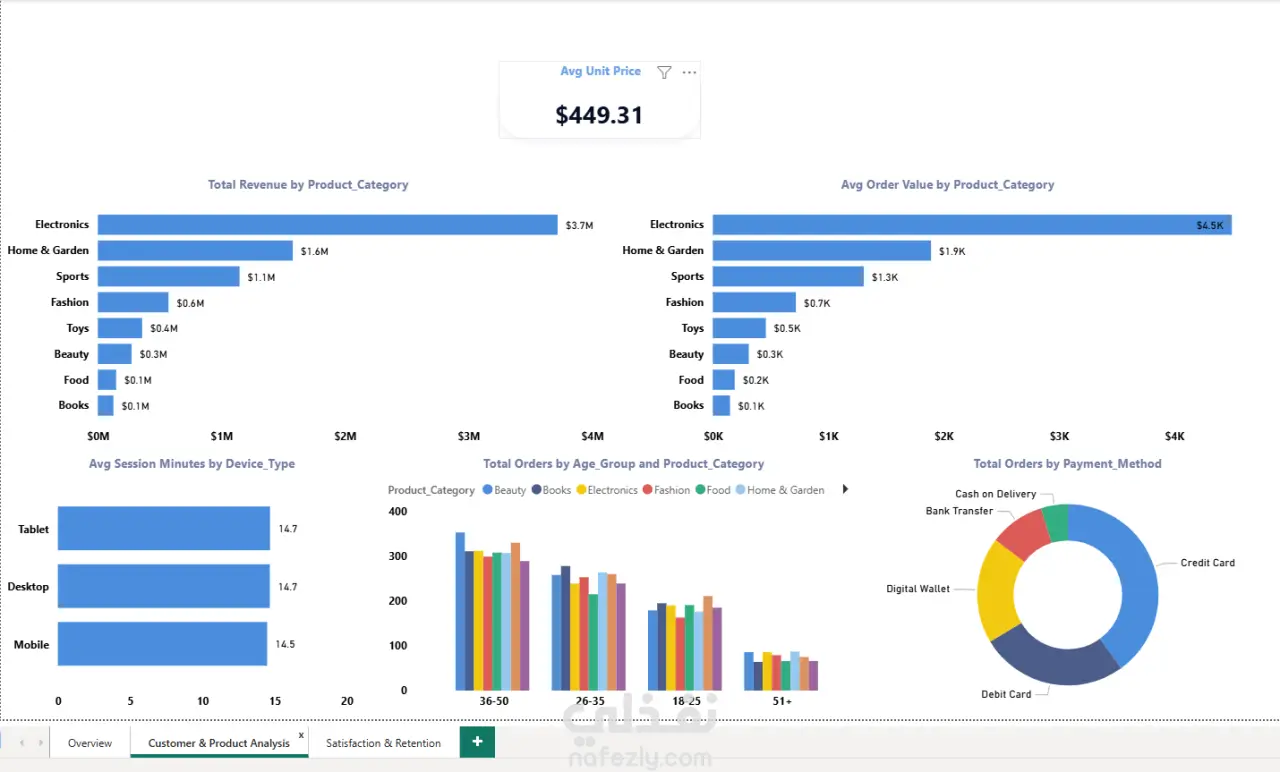Click the Total Orders by Payment_Method title

pyautogui.click(x=1067, y=464)
